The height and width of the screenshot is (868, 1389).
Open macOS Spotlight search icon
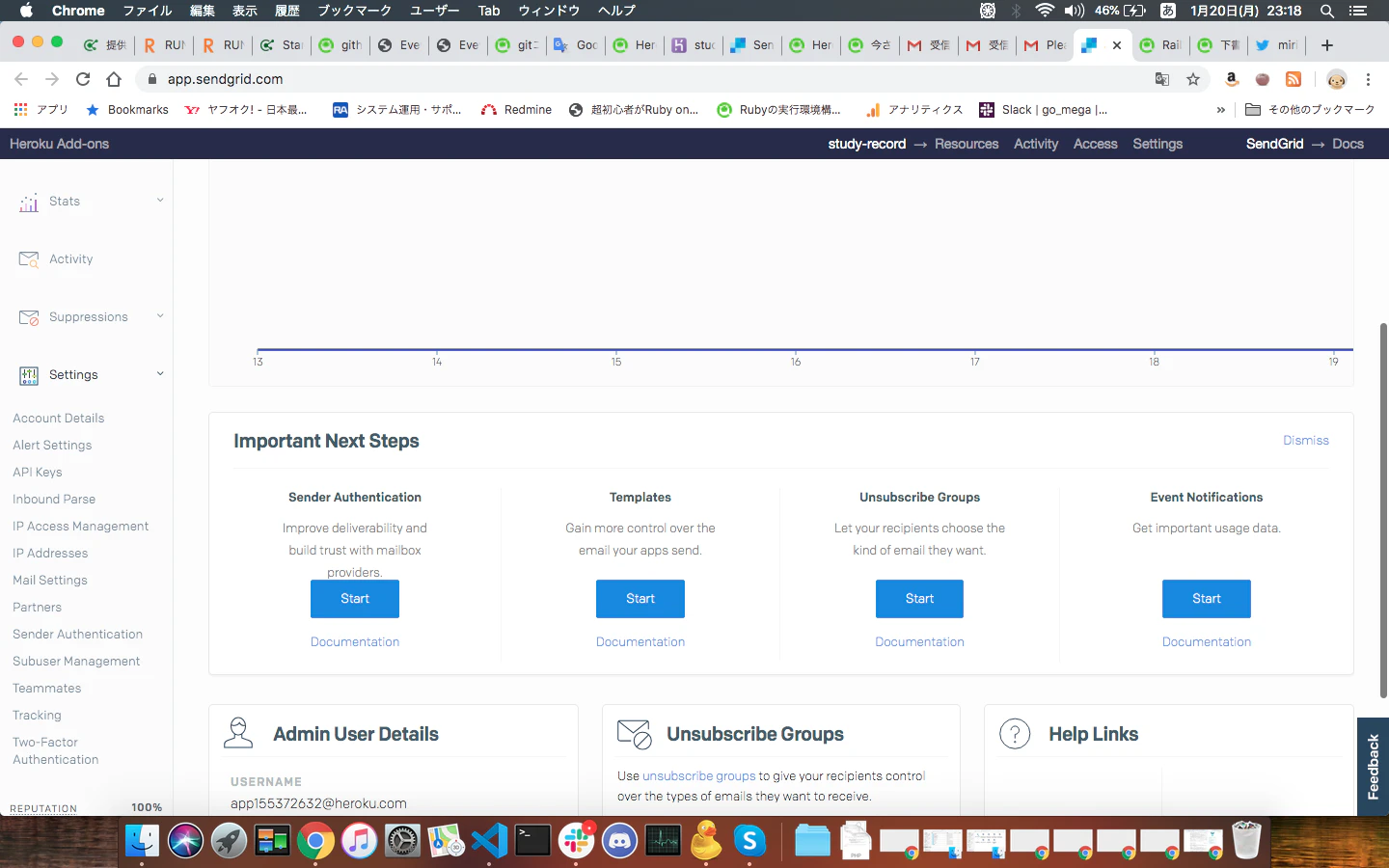tap(1327, 11)
